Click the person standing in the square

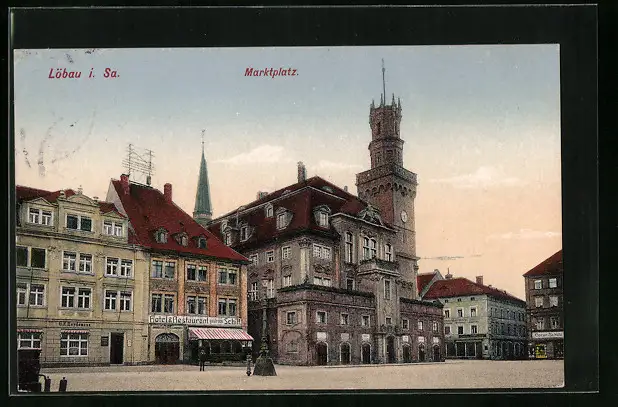(201, 360)
